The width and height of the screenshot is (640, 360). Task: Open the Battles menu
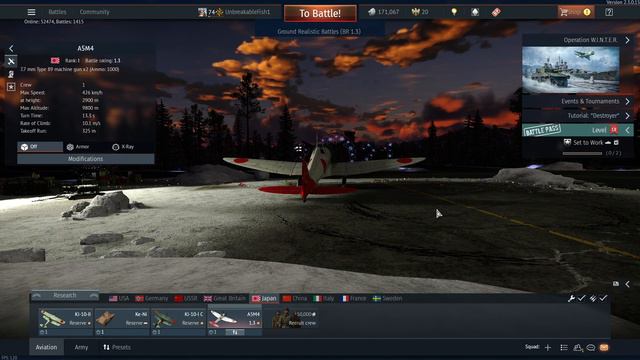[x=57, y=12]
